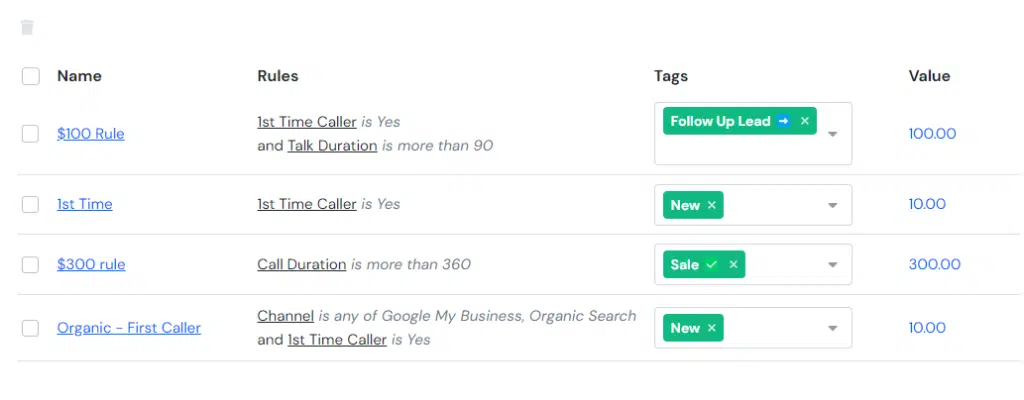The width and height of the screenshot is (1024, 400).
Task: Remove New tag from Organic - First Caller
Action: pyautogui.click(x=712, y=328)
